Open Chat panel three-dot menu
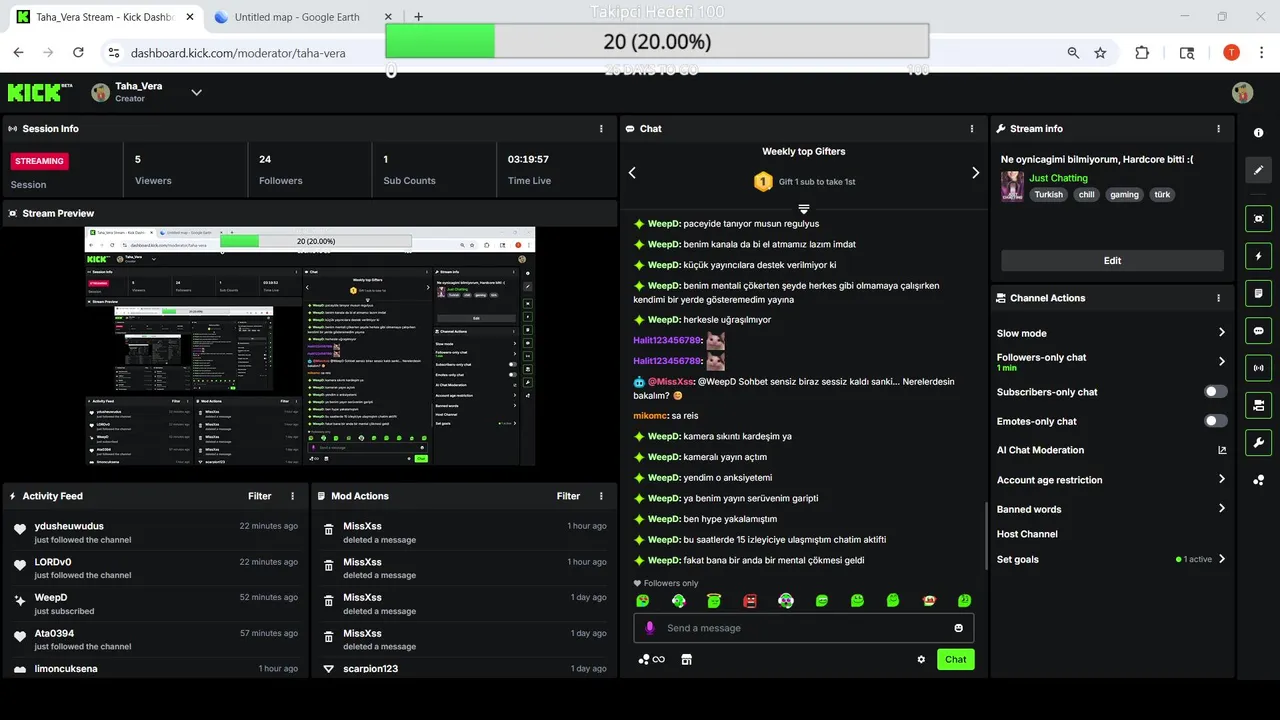This screenshot has width=1280, height=720. (972, 129)
